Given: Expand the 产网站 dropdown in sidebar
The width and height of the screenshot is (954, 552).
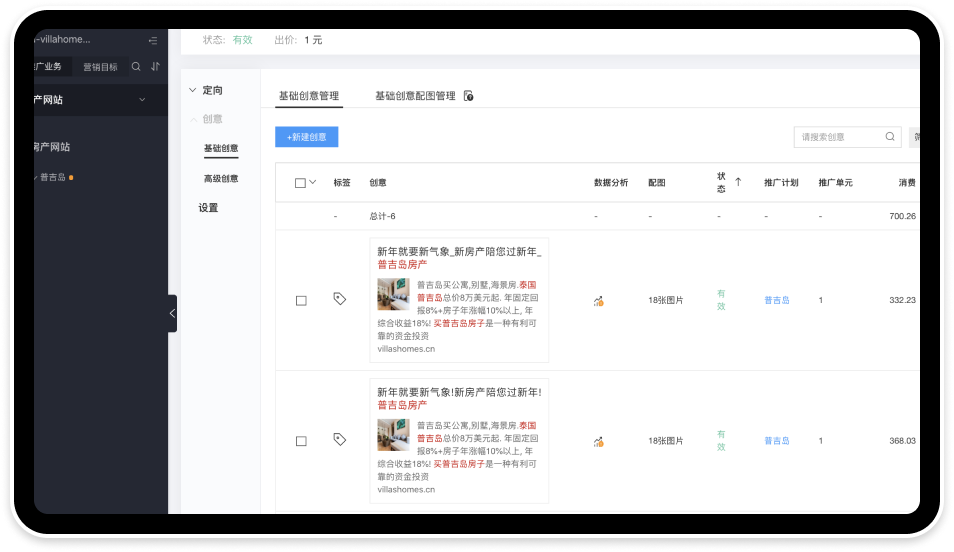Looking at the screenshot, I should coord(142,99).
